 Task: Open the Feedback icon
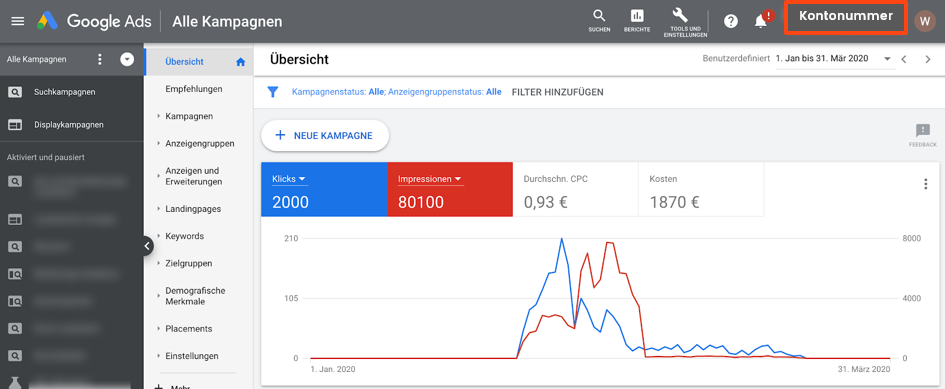923,135
